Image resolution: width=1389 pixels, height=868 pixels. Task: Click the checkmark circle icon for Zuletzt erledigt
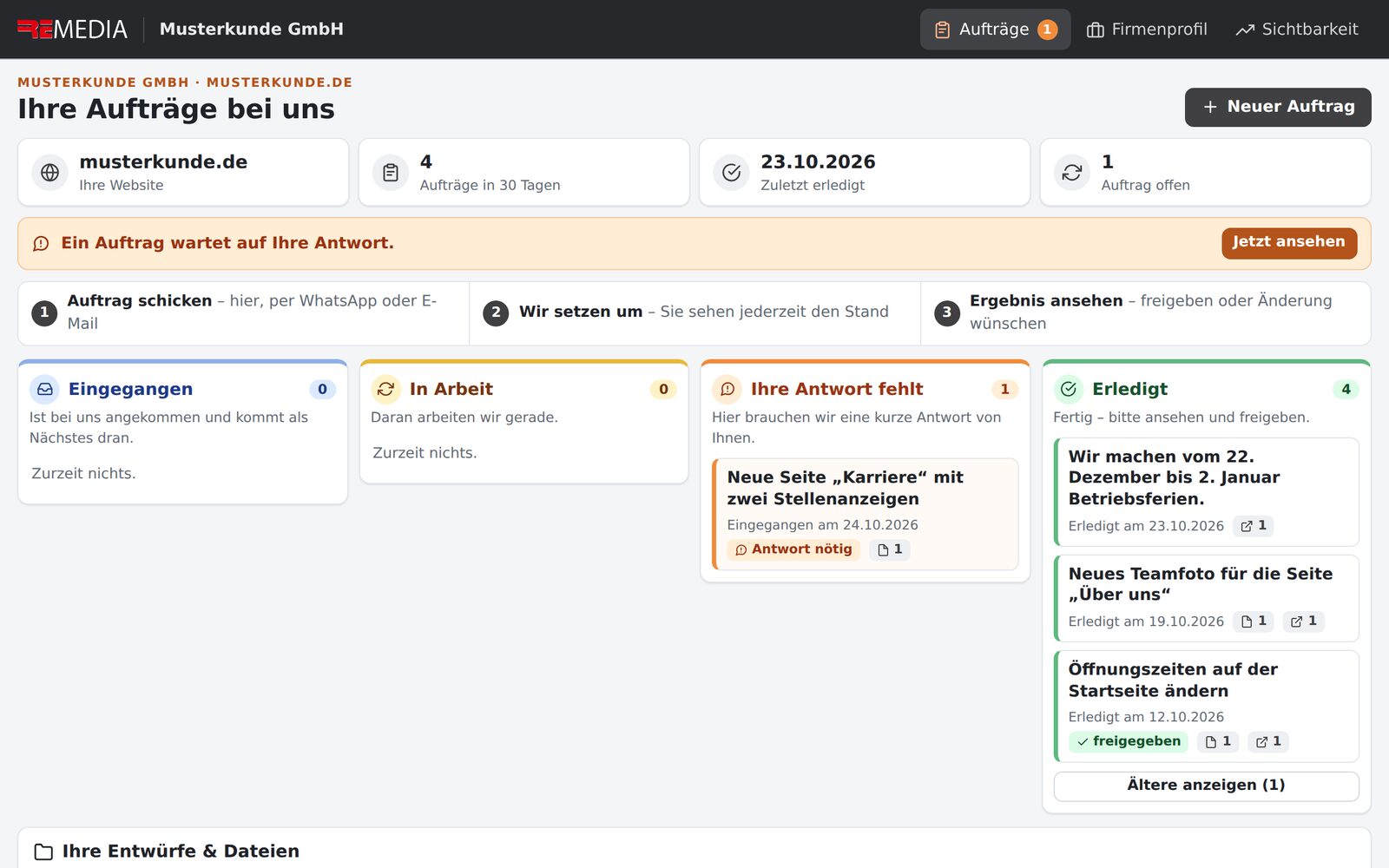[732, 172]
